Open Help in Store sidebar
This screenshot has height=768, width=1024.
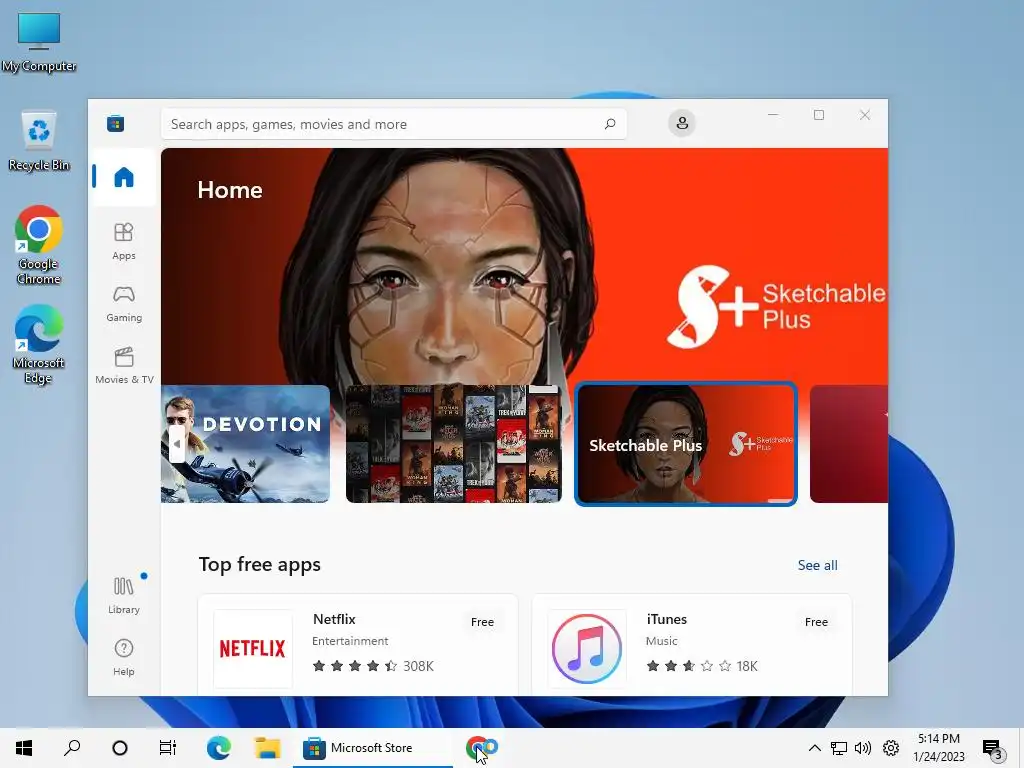123,658
